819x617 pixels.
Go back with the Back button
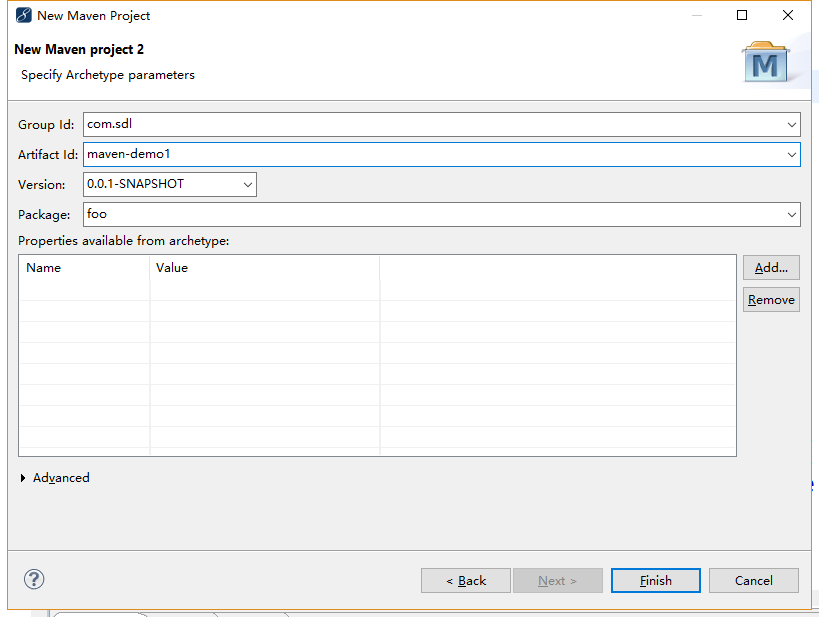click(466, 580)
